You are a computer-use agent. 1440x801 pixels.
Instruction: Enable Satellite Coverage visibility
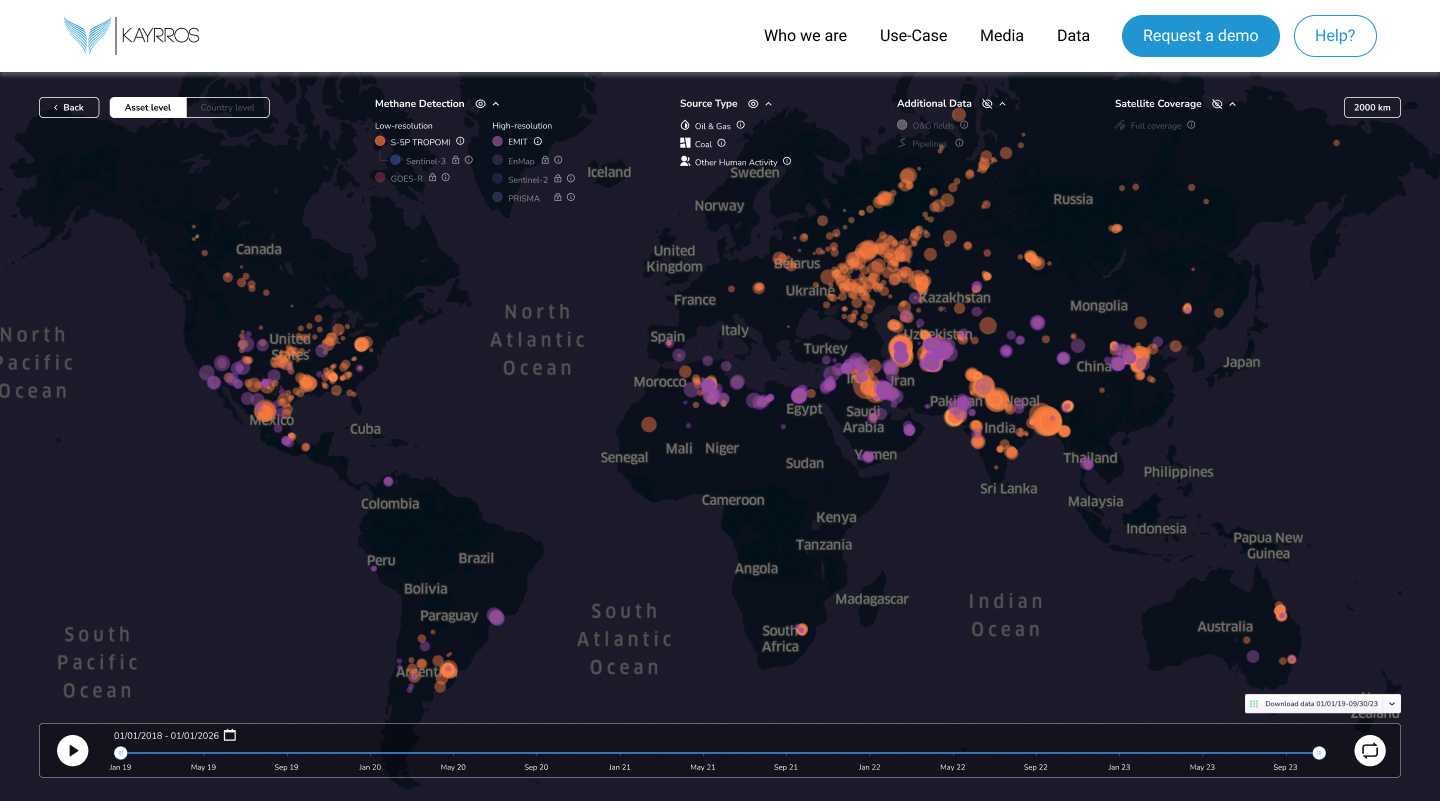pos(1217,104)
